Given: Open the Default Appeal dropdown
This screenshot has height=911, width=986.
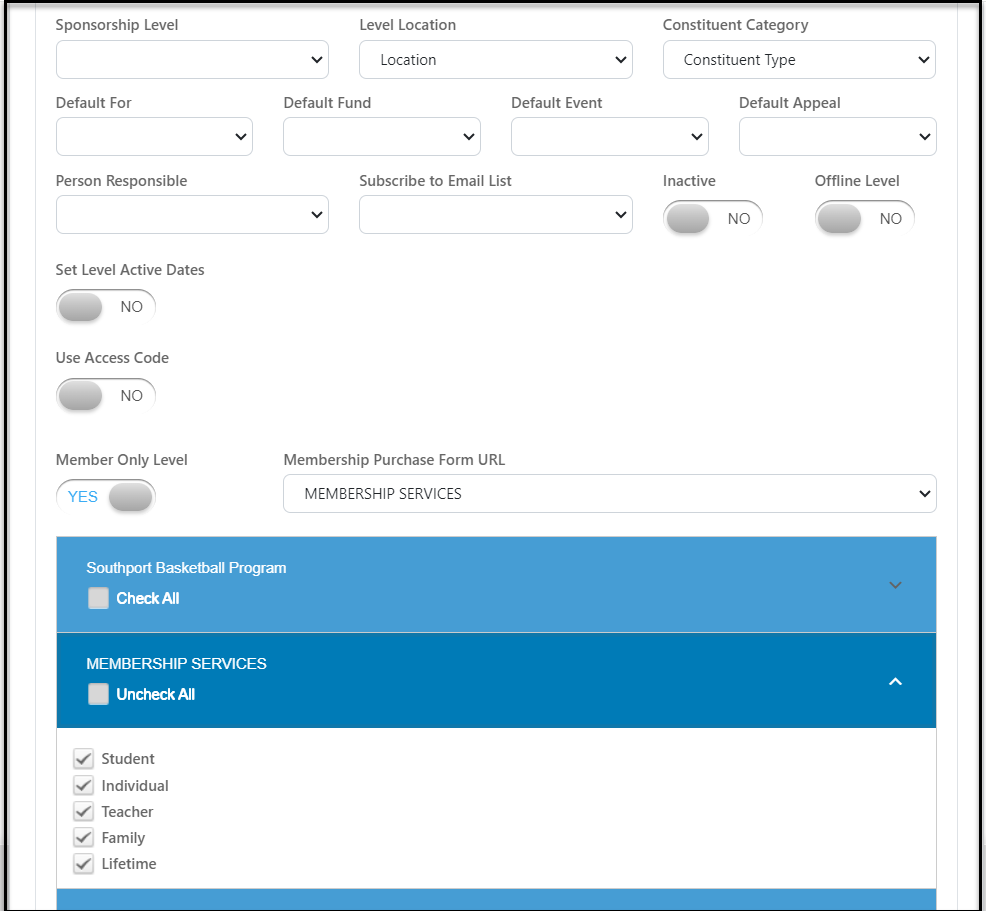Looking at the screenshot, I should [x=838, y=136].
